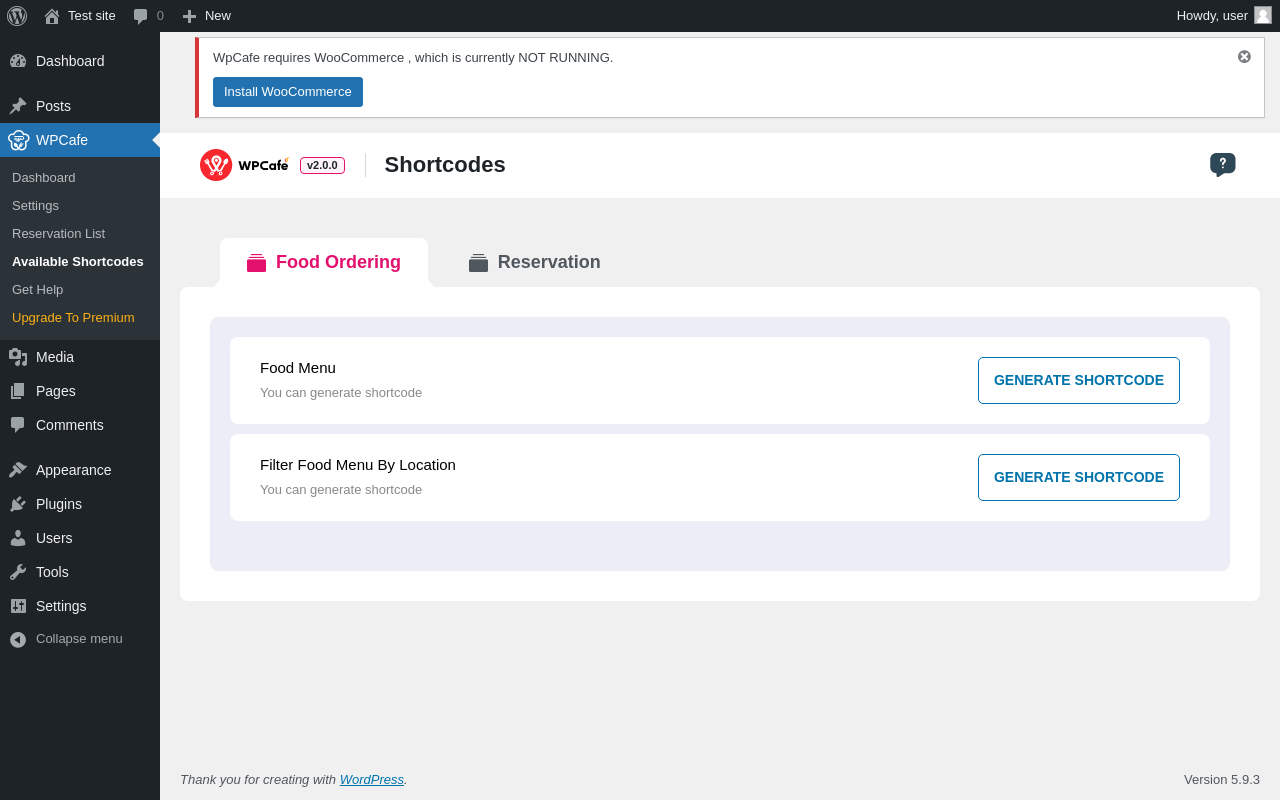
Task: Collapse the admin sidebar menu
Action: tap(78, 639)
